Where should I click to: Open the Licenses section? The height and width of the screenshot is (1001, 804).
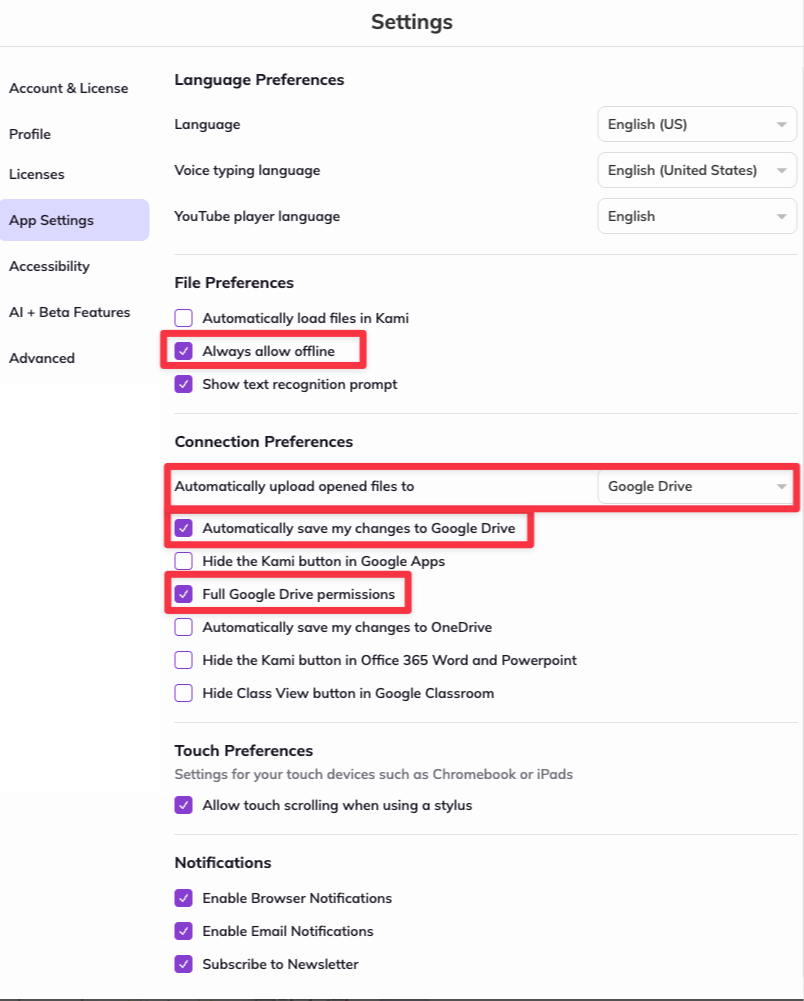click(x=36, y=174)
